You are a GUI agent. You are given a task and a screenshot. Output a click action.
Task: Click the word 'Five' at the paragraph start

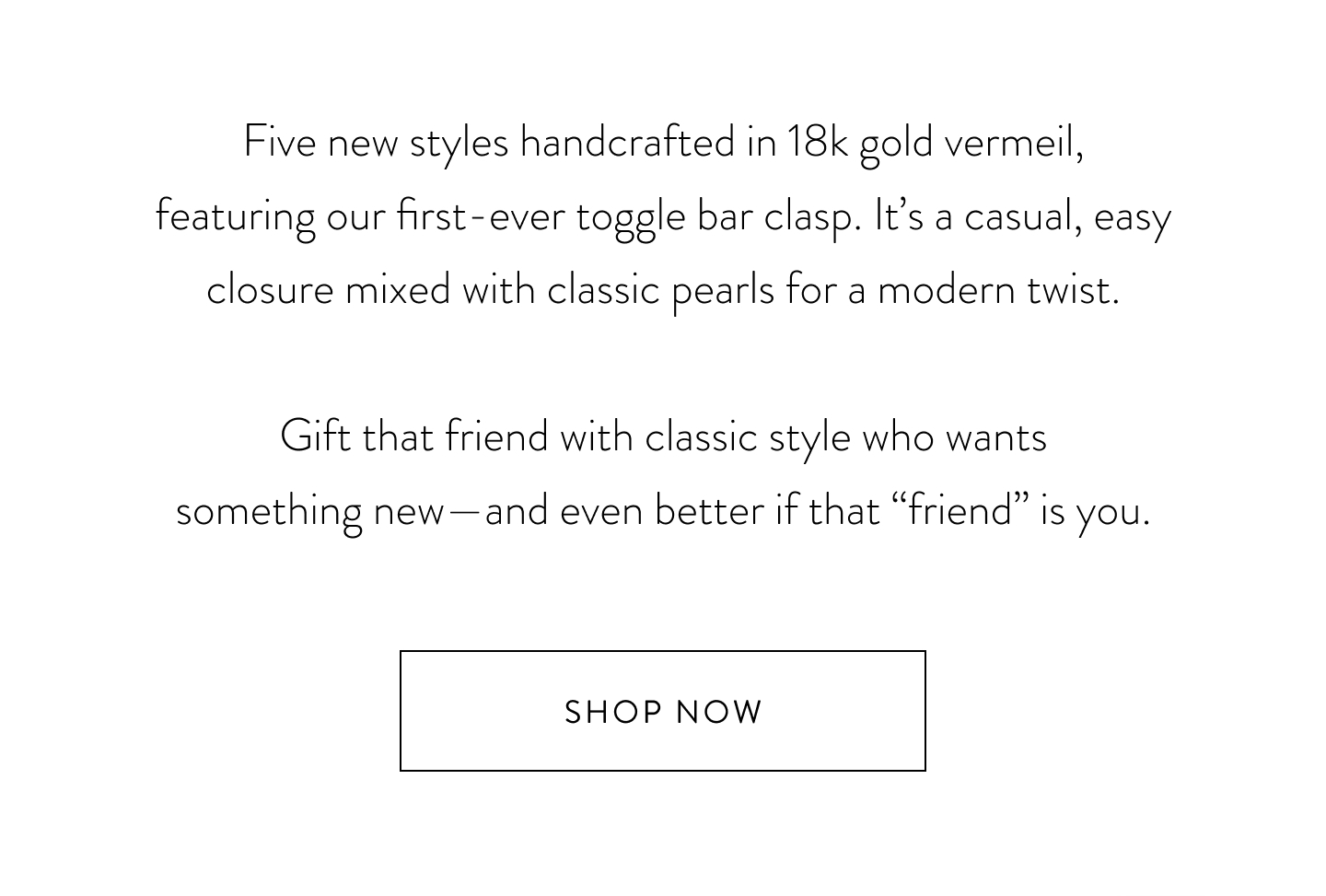pos(280,143)
